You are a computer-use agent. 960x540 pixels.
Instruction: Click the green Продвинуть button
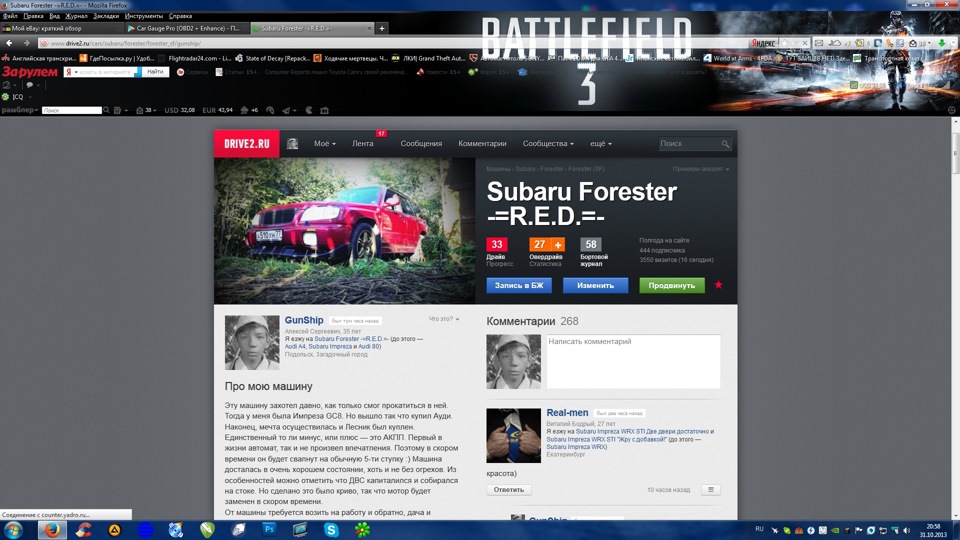coord(672,285)
